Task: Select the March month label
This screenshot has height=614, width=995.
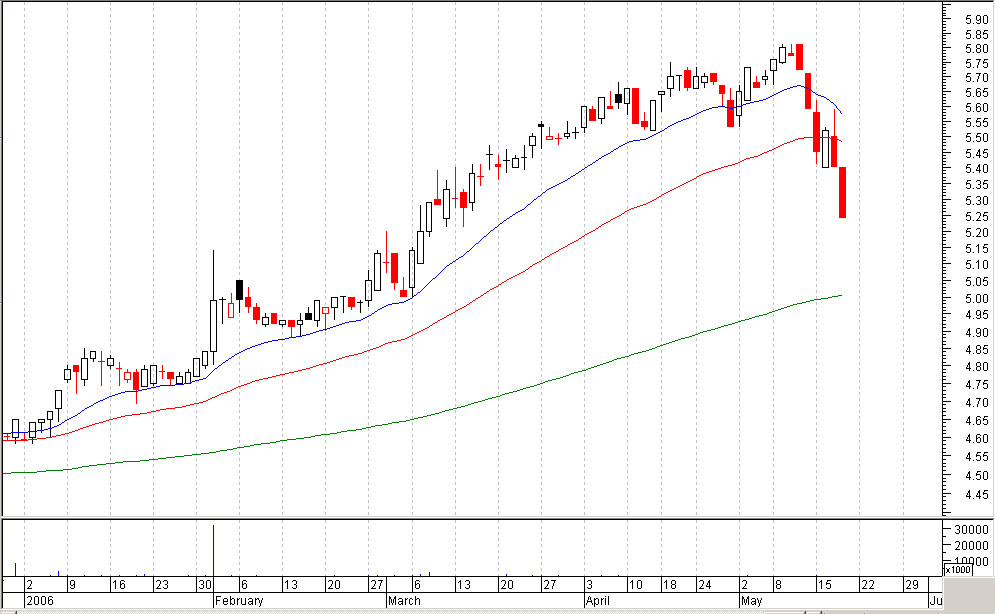Action: pyautogui.click(x=404, y=600)
